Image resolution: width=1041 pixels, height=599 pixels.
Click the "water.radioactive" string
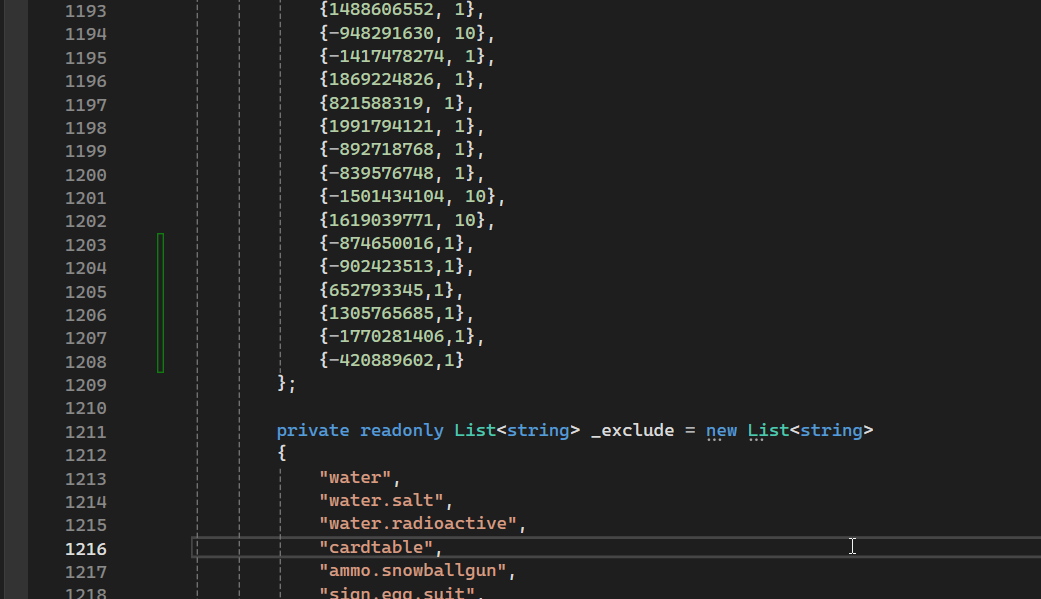coord(420,524)
